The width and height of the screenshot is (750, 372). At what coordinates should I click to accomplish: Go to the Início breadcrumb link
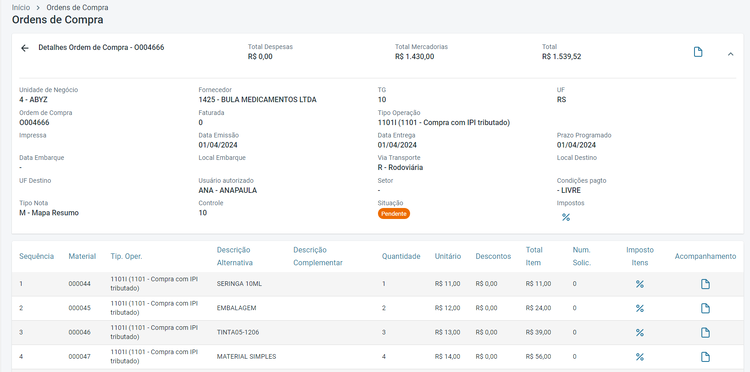[21, 8]
